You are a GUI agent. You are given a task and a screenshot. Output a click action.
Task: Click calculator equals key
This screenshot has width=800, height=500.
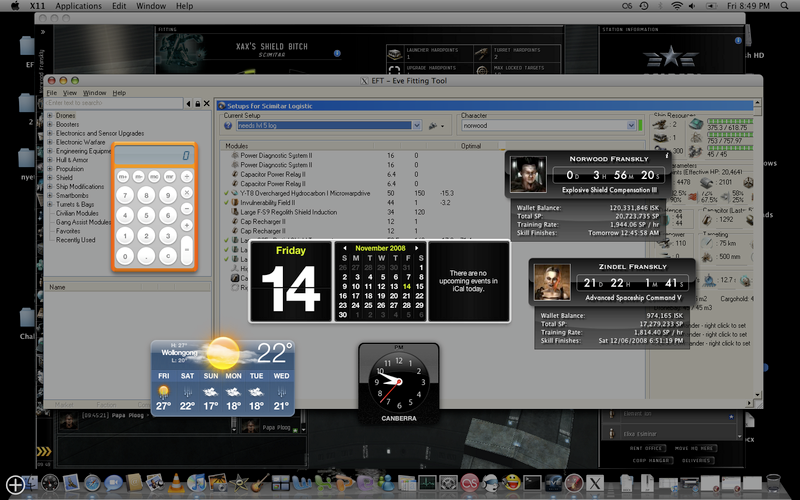(x=187, y=249)
